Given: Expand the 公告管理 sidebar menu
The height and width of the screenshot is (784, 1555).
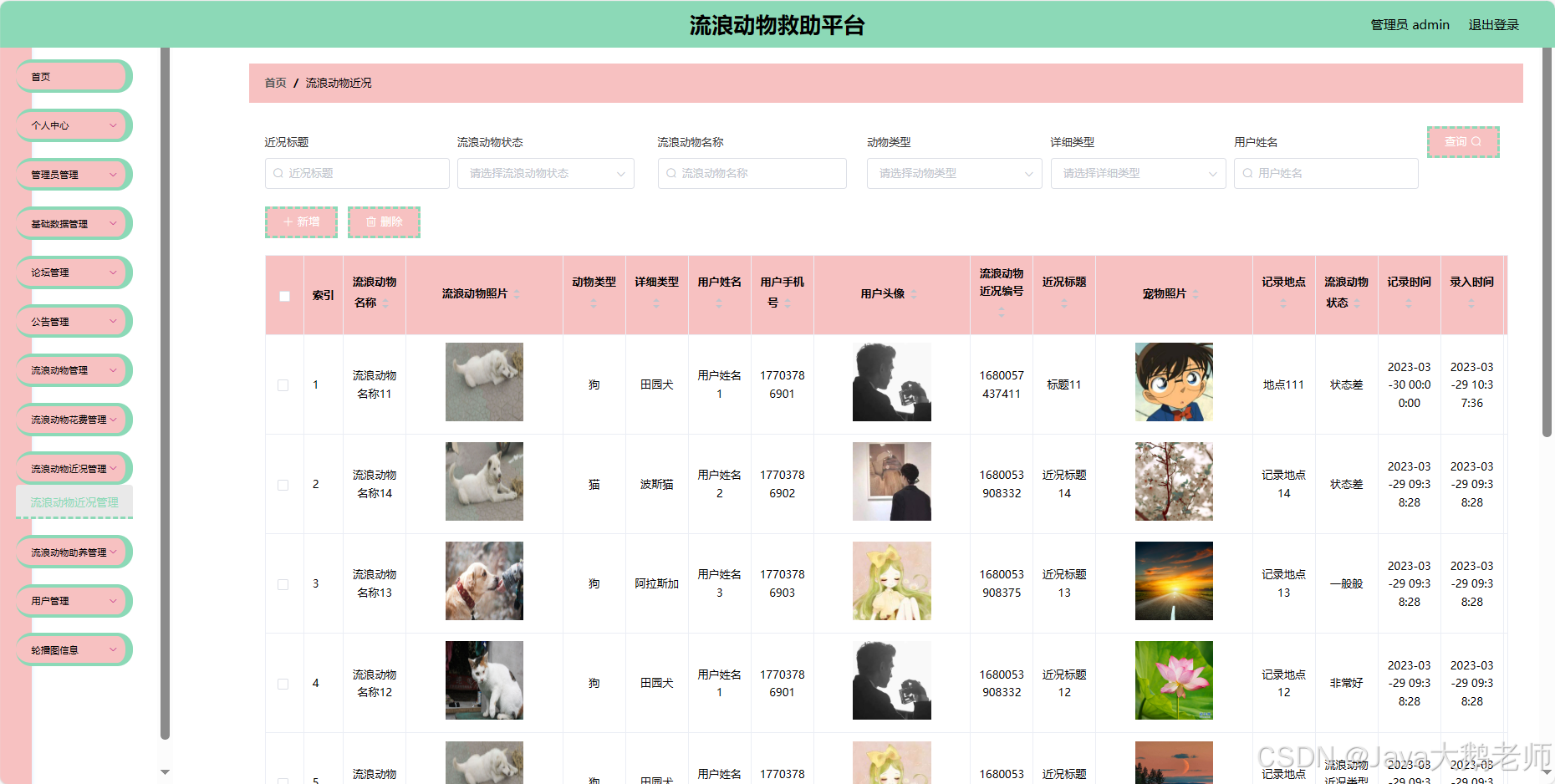Looking at the screenshot, I should 74,322.
